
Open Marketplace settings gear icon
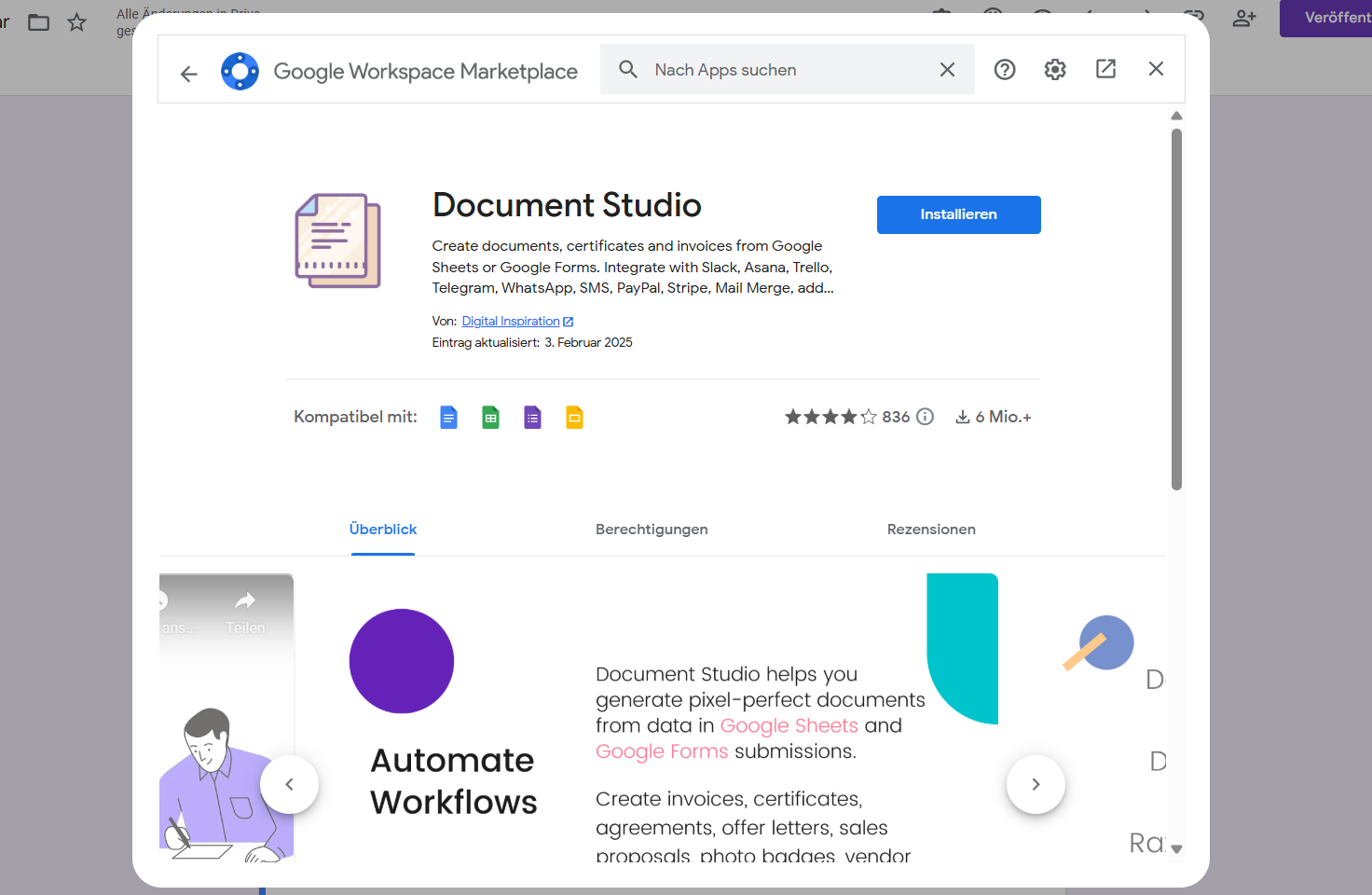(1054, 70)
